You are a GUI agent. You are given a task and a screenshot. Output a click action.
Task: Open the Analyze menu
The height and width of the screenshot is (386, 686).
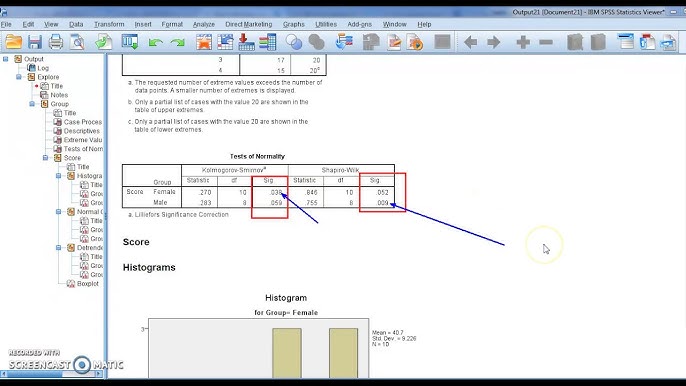tap(204, 25)
